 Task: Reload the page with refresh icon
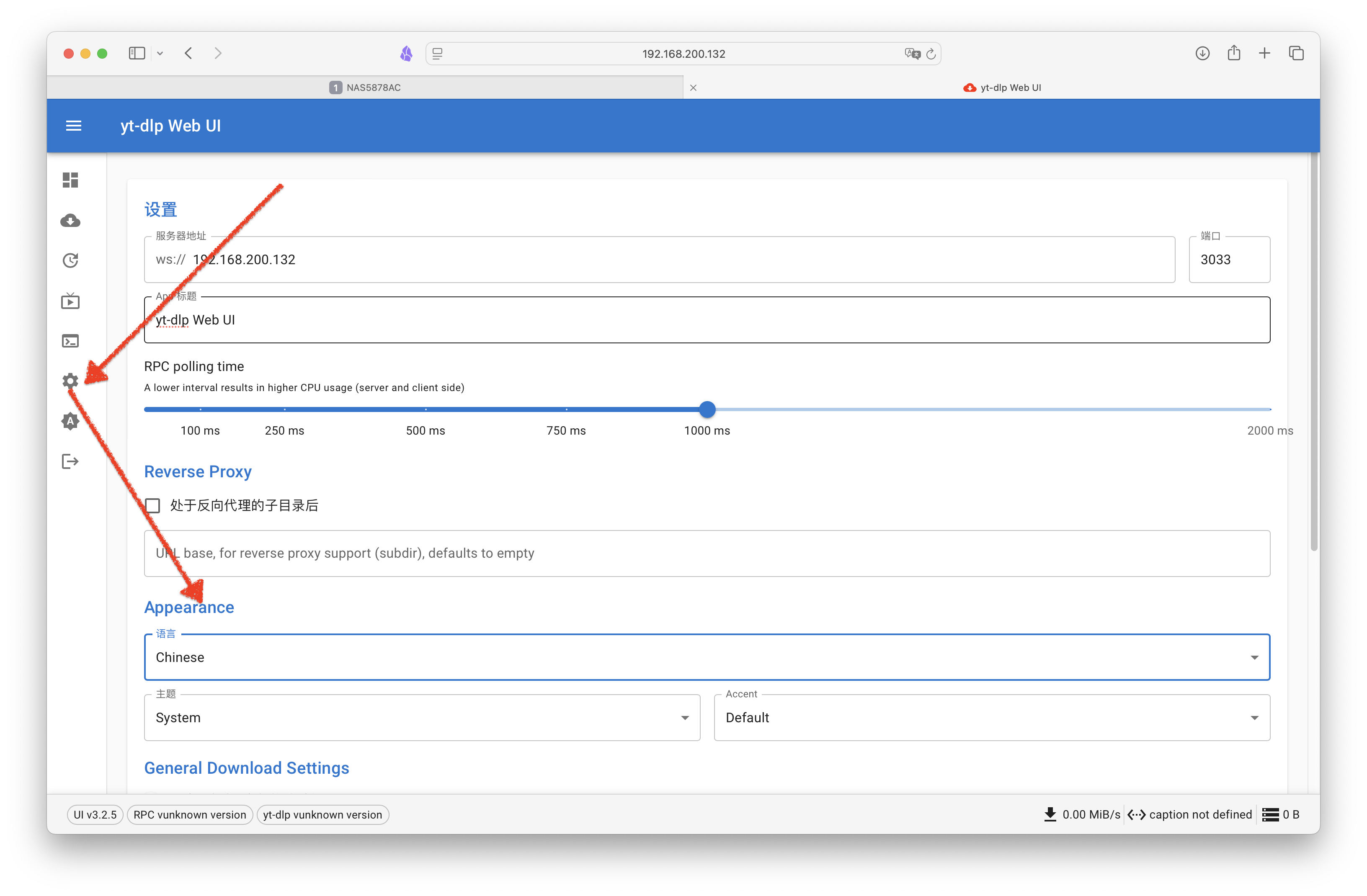tap(931, 54)
